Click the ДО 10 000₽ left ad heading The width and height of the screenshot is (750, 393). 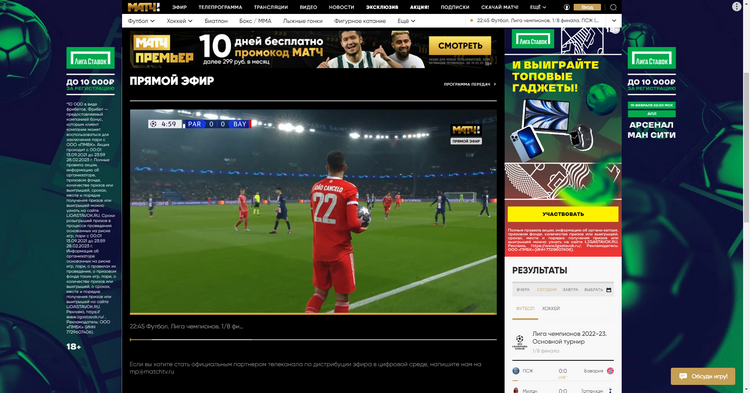click(x=90, y=82)
